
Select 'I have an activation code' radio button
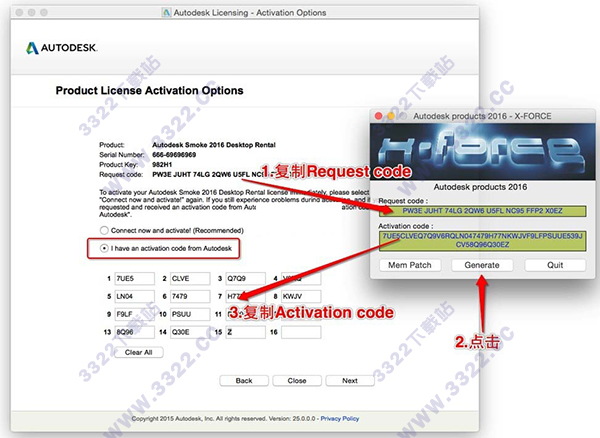tap(104, 248)
